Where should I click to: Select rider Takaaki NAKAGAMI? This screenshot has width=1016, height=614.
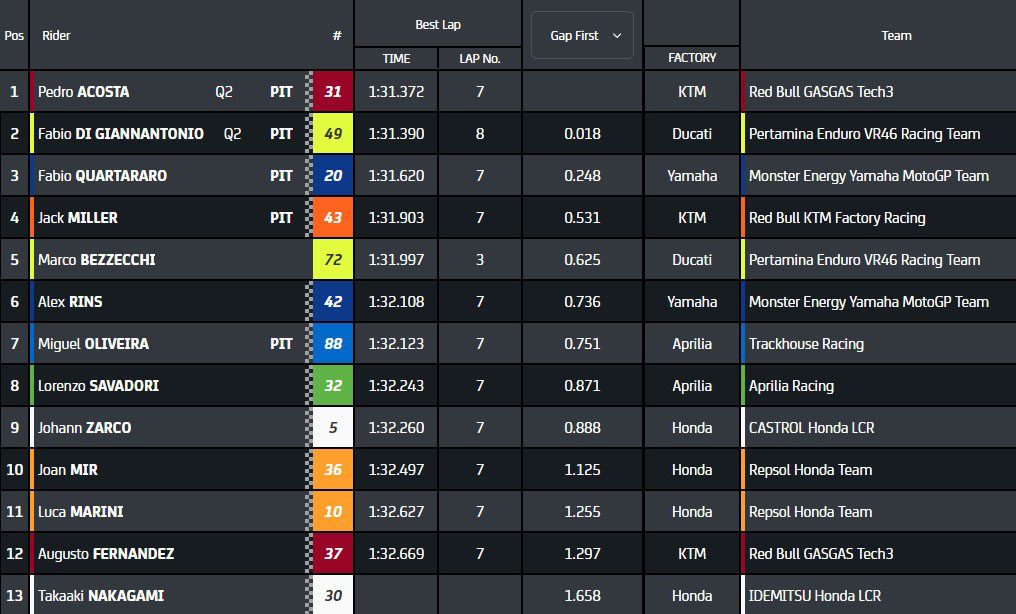click(x=100, y=596)
